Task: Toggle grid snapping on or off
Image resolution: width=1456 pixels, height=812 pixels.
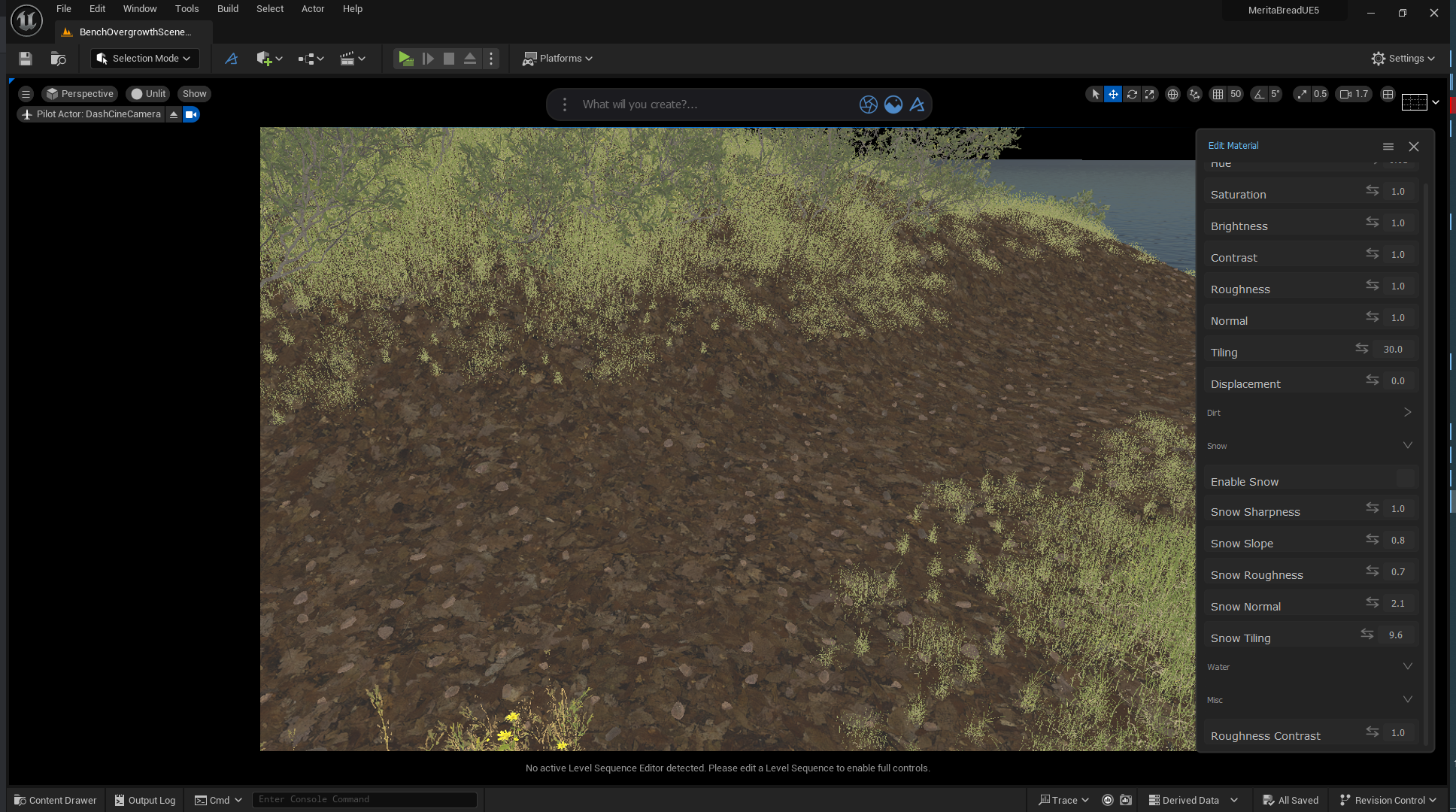Action: coord(1218,94)
